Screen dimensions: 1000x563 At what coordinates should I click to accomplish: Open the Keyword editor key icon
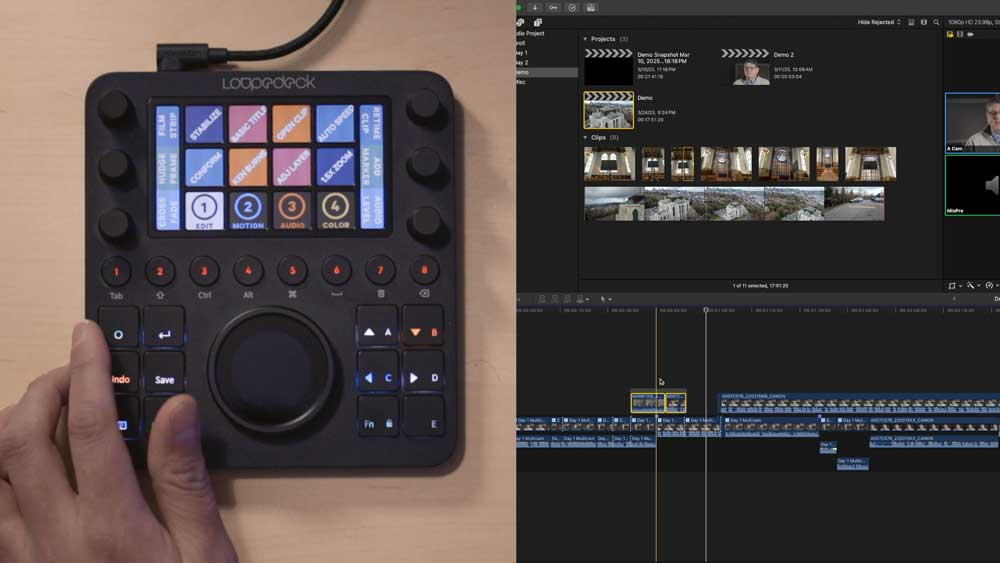click(553, 8)
